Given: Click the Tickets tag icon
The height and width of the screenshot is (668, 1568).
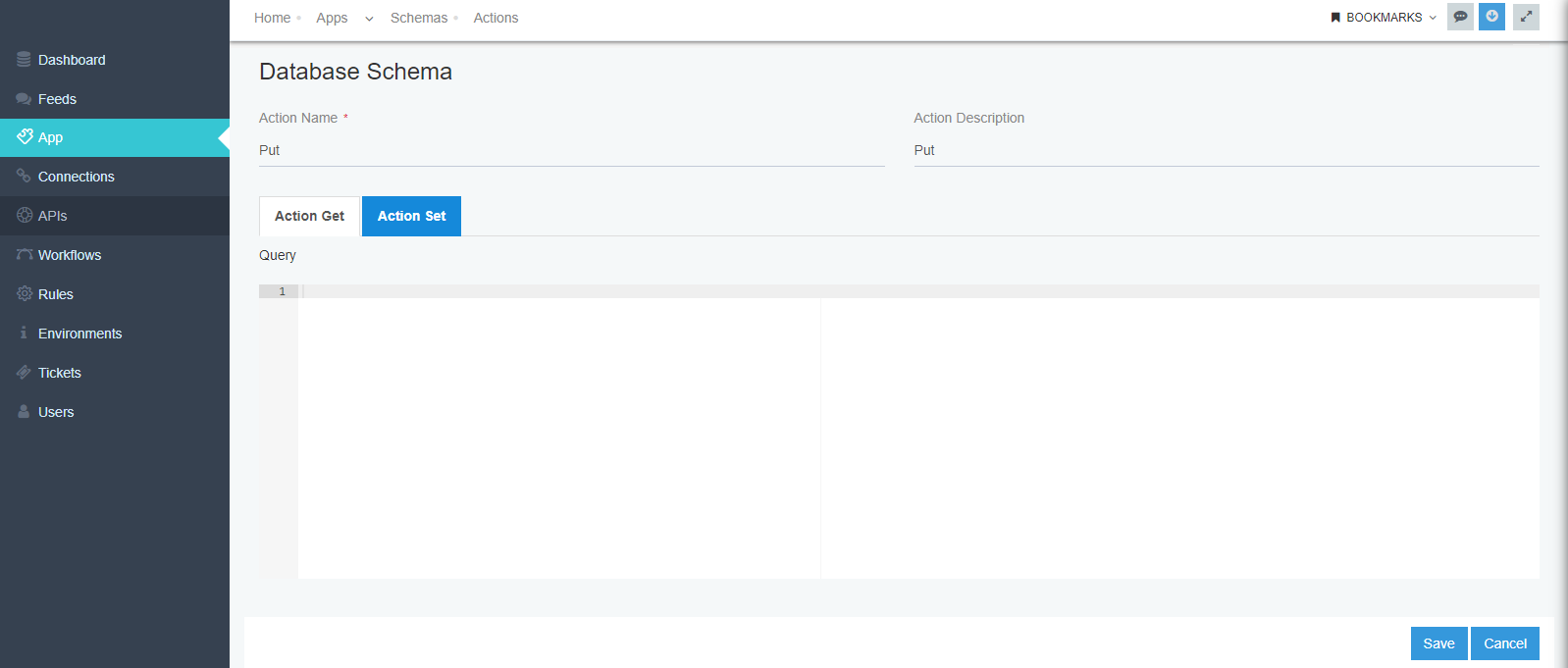Looking at the screenshot, I should [x=24, y=372].
